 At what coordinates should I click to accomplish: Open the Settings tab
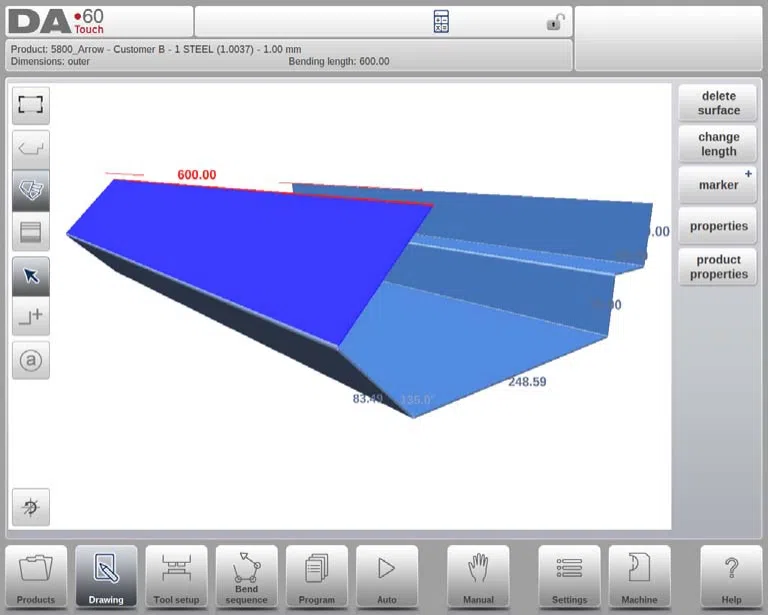point(569,577)
